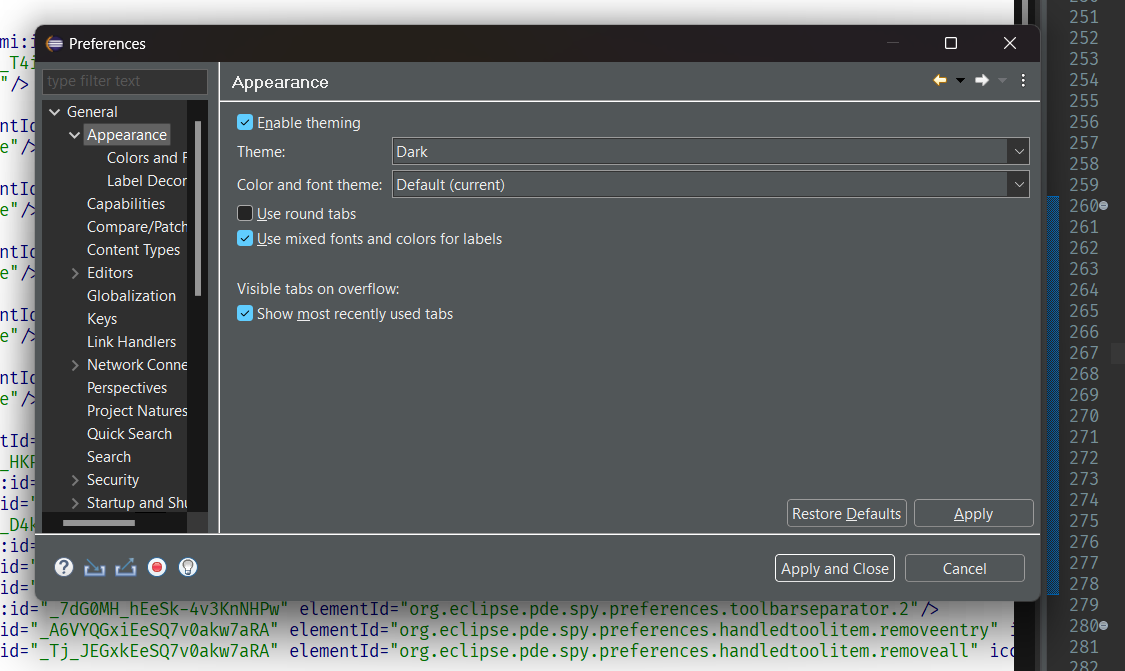The height and width of the screenshot is (671, 1125).
Task: Select the Keys preferences page
Action: pos(101,318)
